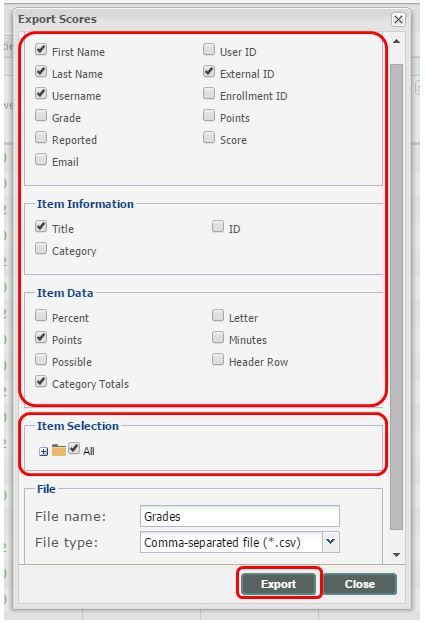Screen dimensions: 426x623
Task: Enable the Enrollment ID checkbox
Action: [209, 94]
